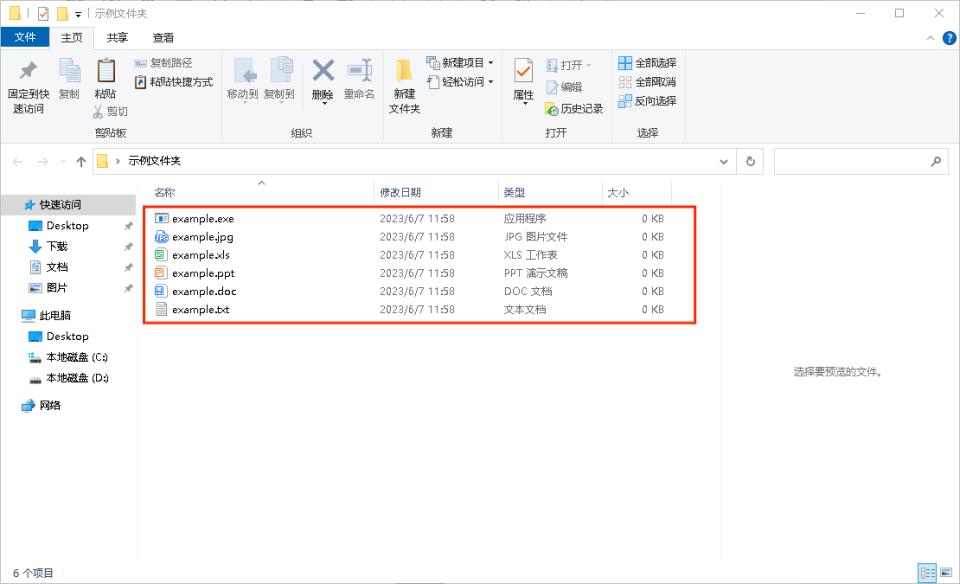Open Properties using the 属性 icon

(x=523, y=71)
